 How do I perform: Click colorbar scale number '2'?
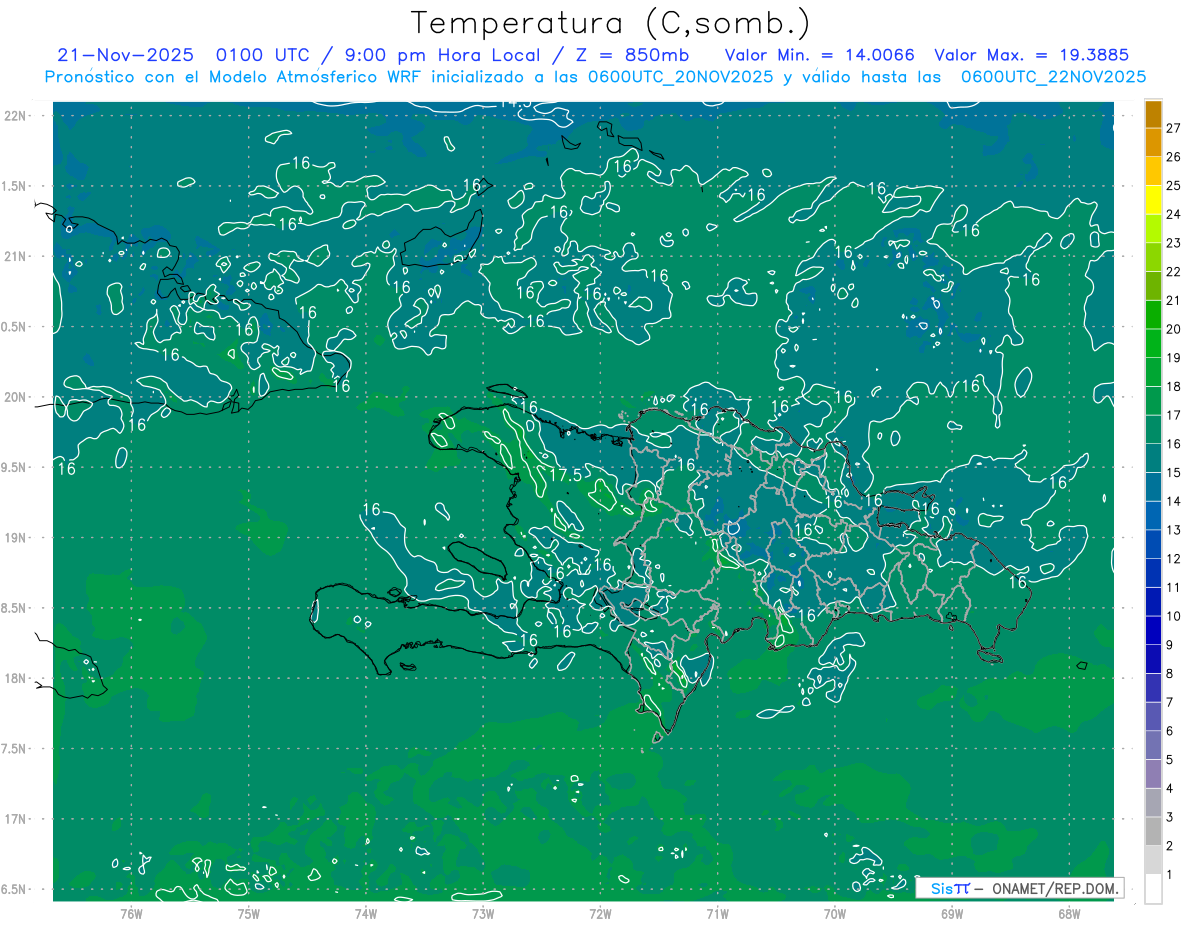tap(1170, 846)
